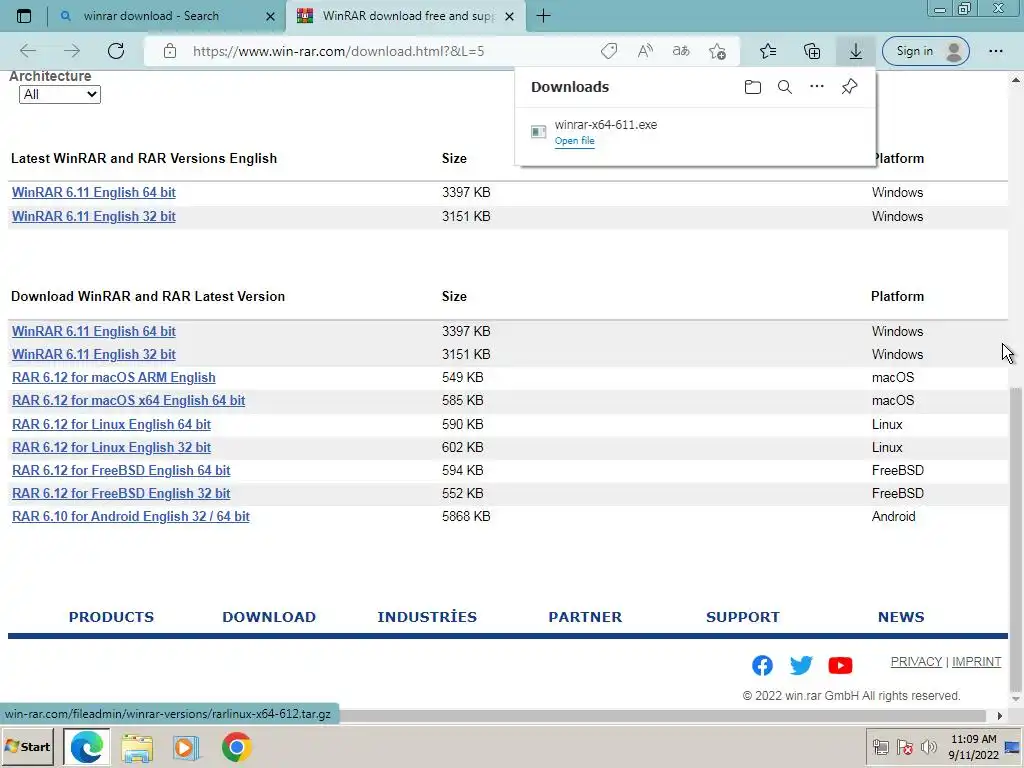Go back with the browser back arrow
The width and height of the screenshot is (1024, 768).
pyautogui.click(x=28, y=51)
